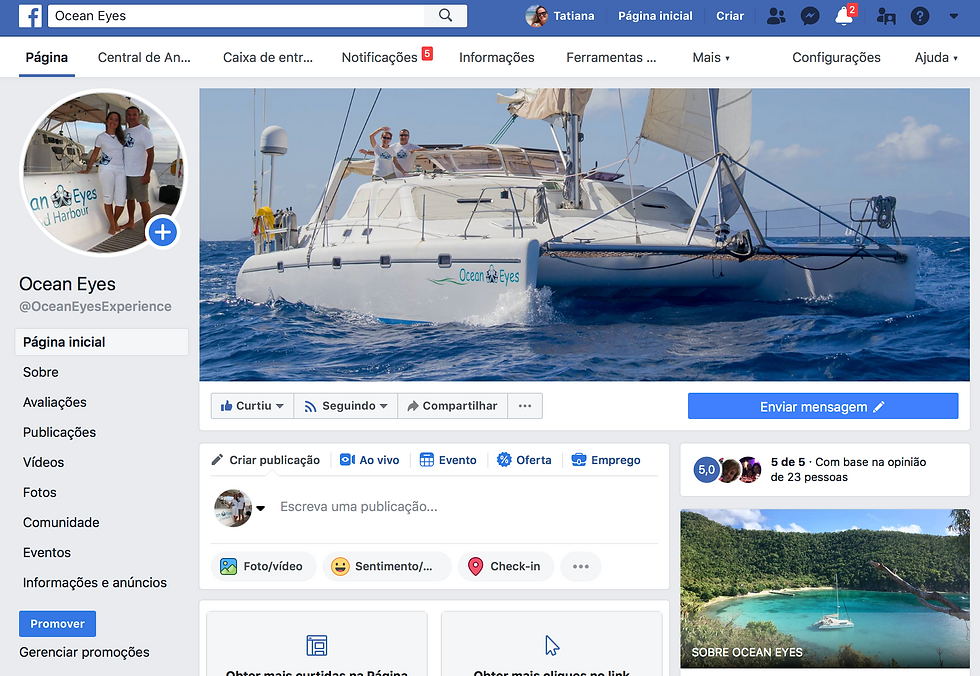Click the search magnifier icon
Viewport: 980px width, 676px height.
445,16
